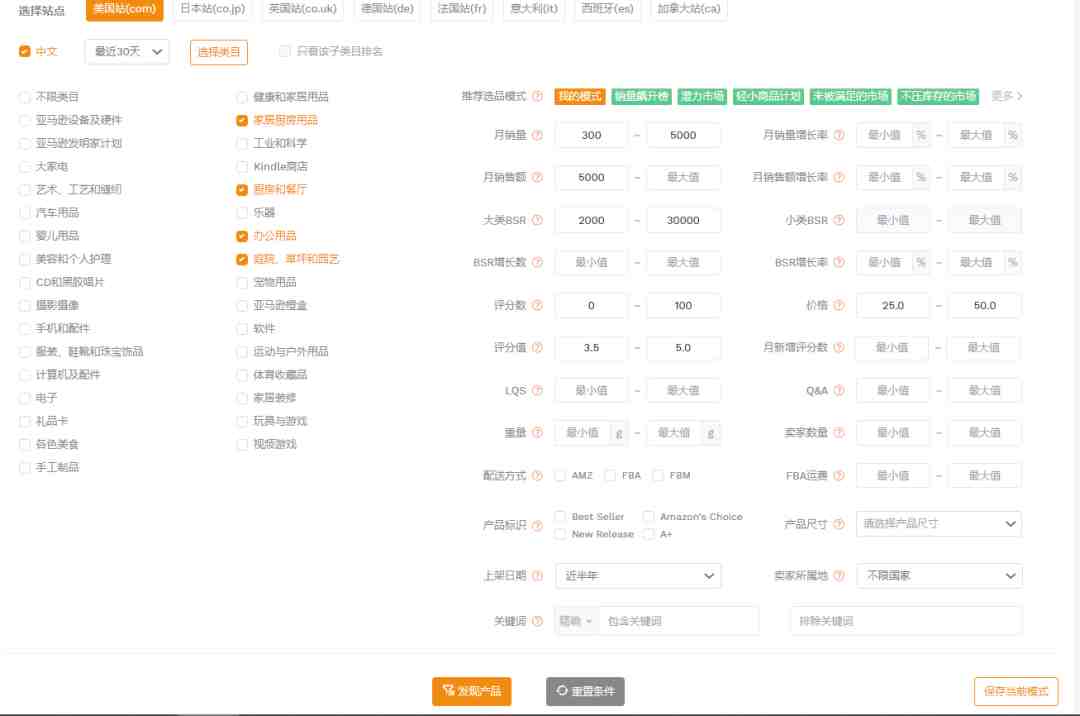Viewport: 1080px width, 716px height.
Task: Tick the New Release checkbox
Action: 560,534
